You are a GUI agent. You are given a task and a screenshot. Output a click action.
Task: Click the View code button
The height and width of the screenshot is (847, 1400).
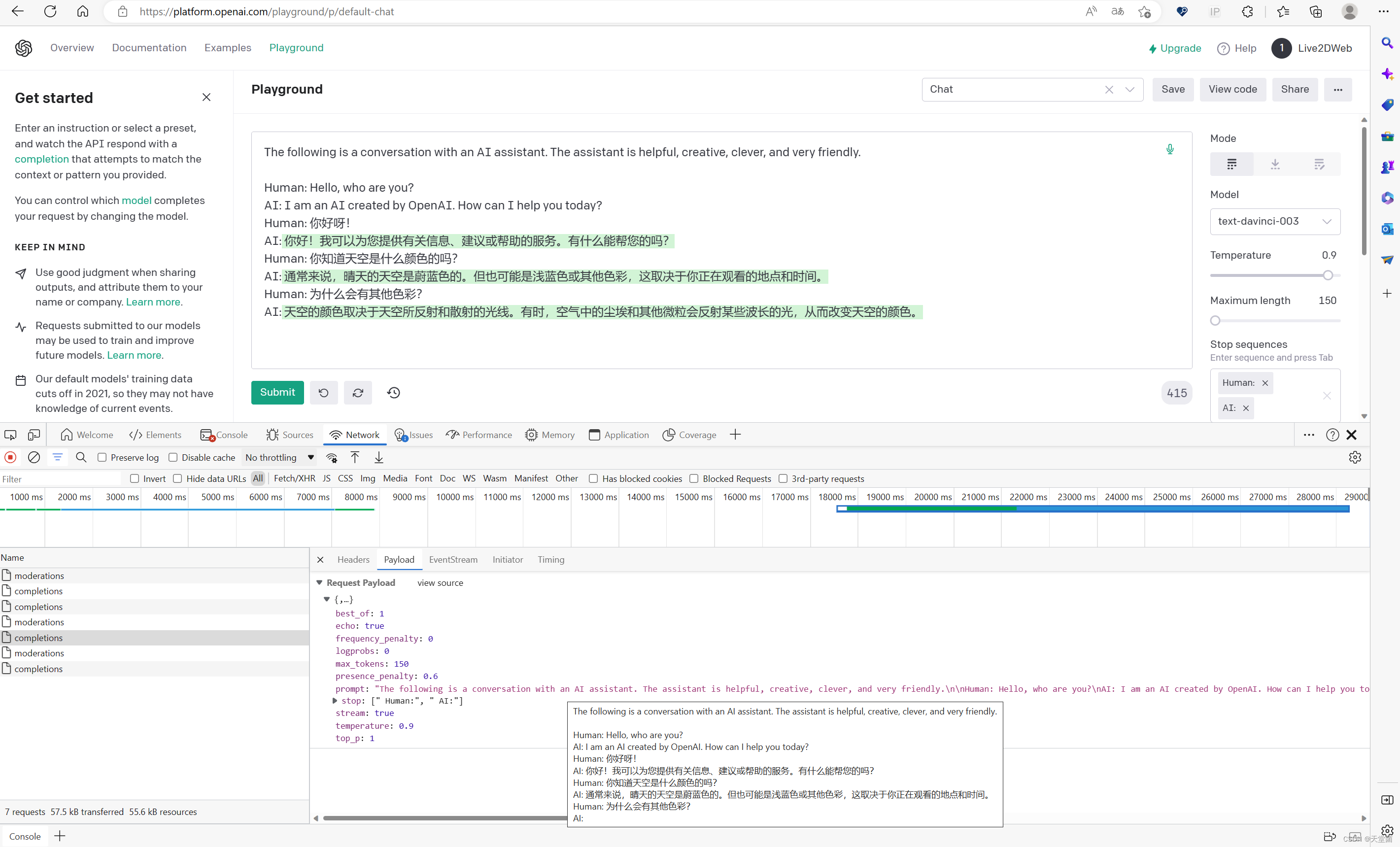coord(1232,90)
